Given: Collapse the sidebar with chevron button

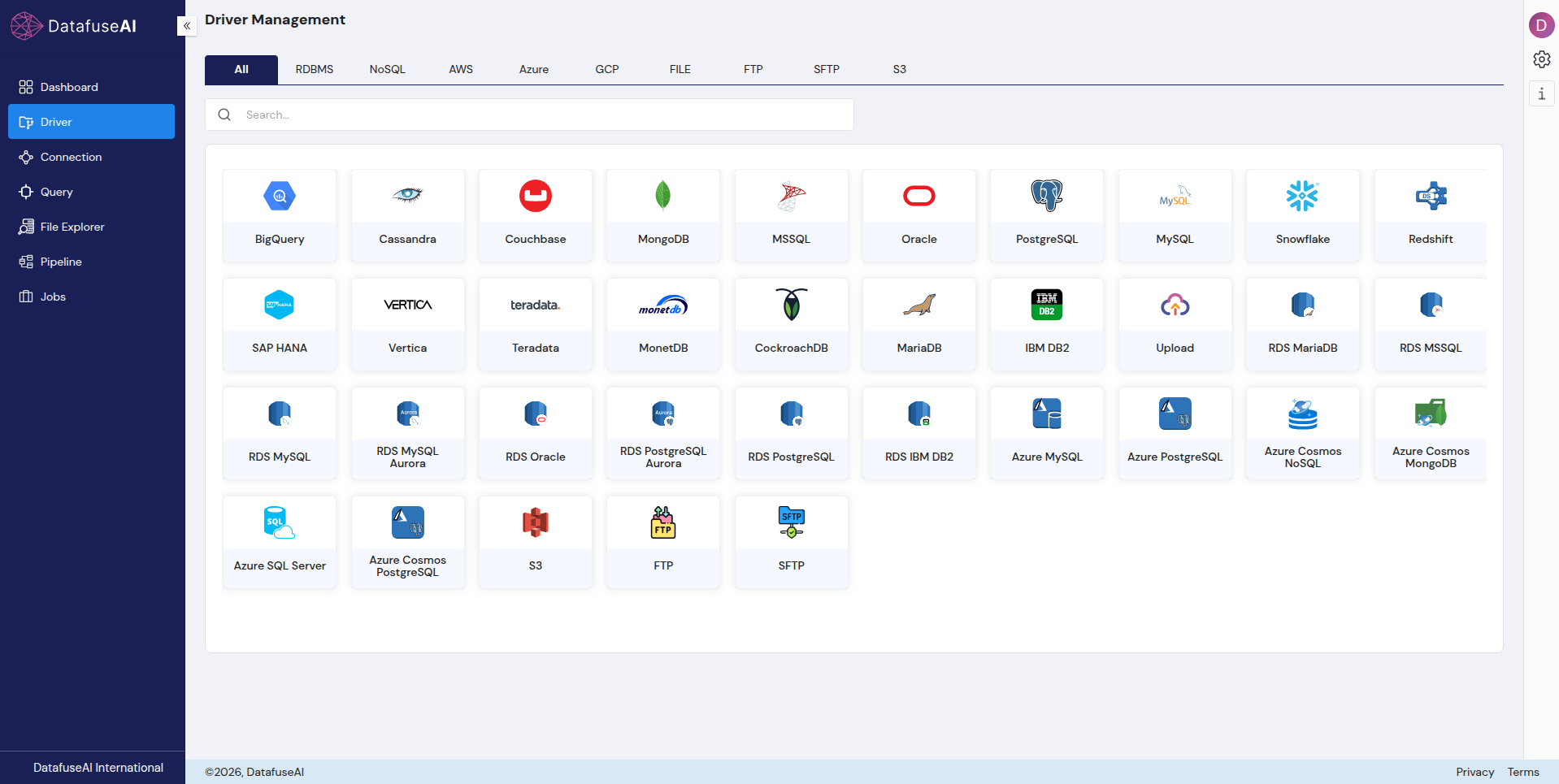Looking at the screenshot, I should pyautogui.click(x=187, y=26).
